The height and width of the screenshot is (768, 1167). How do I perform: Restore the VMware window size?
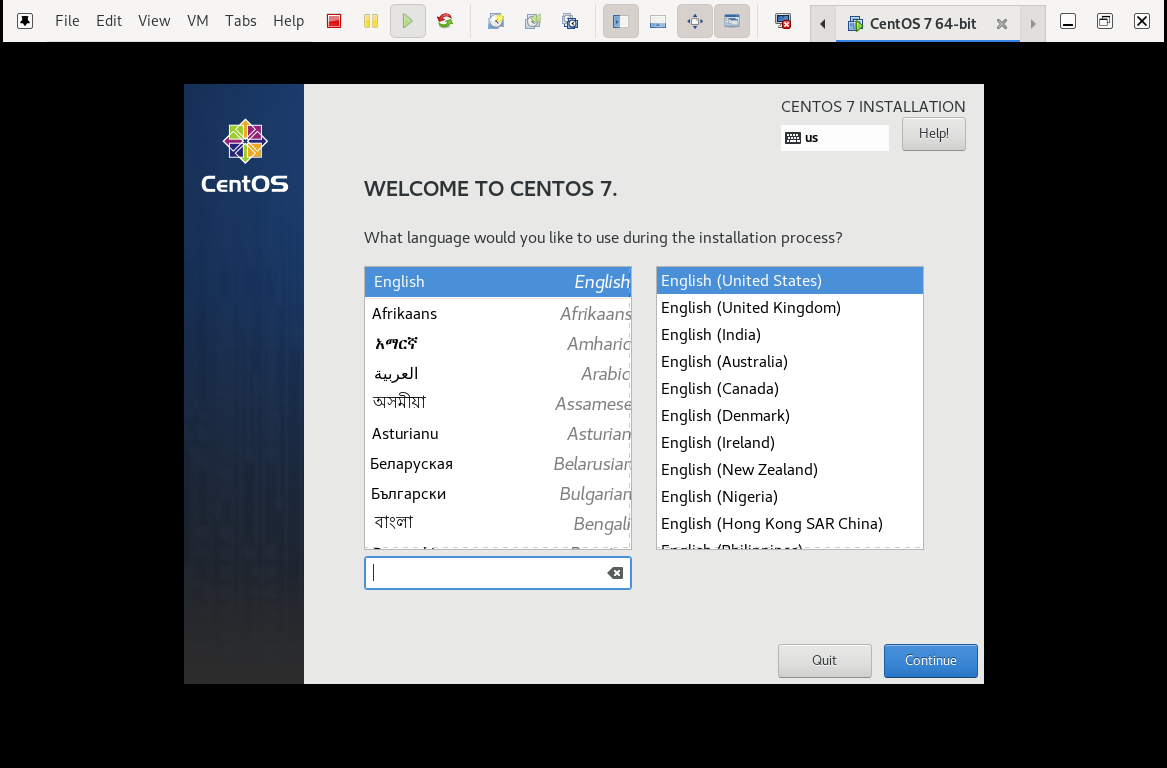click(x=1104, y=21)
